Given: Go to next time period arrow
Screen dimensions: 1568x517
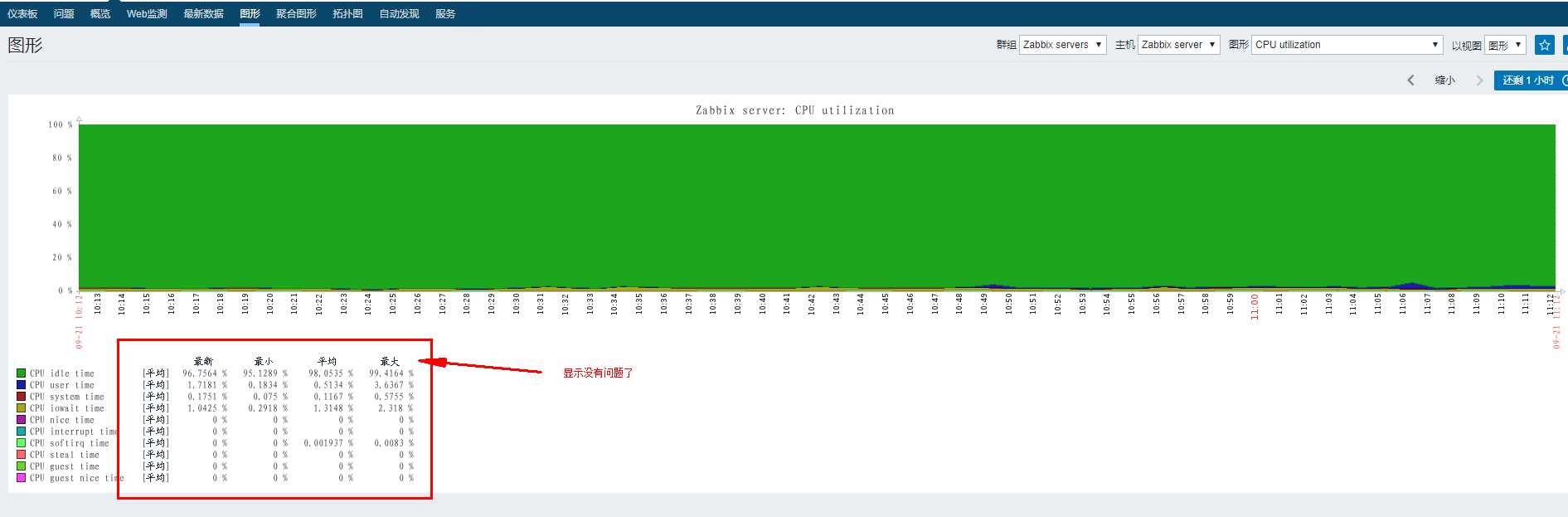Looking at the screenshot, I should tap(1479, 80).
